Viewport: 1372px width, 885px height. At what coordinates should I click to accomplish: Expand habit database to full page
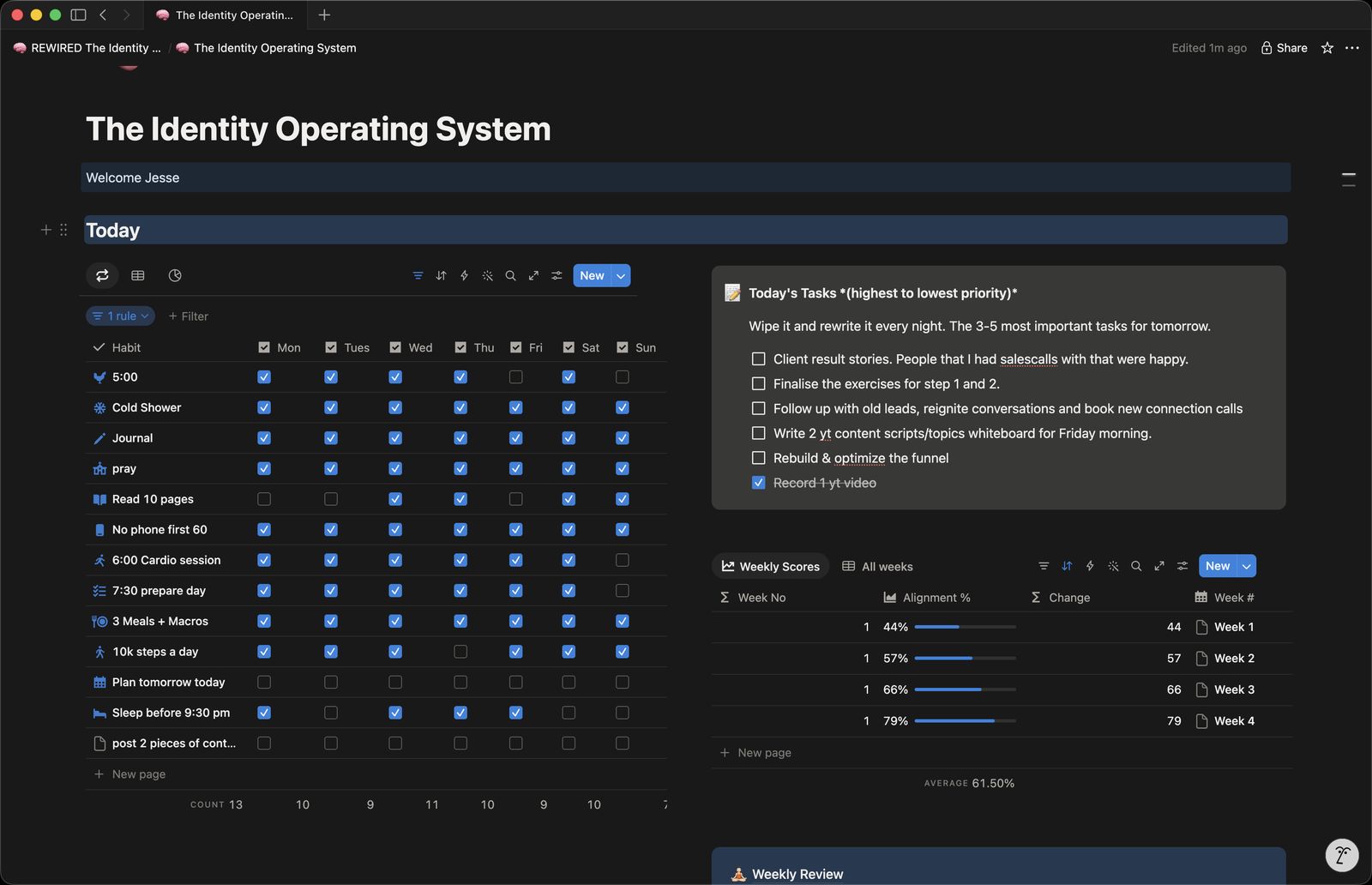[x=533, y=275]
